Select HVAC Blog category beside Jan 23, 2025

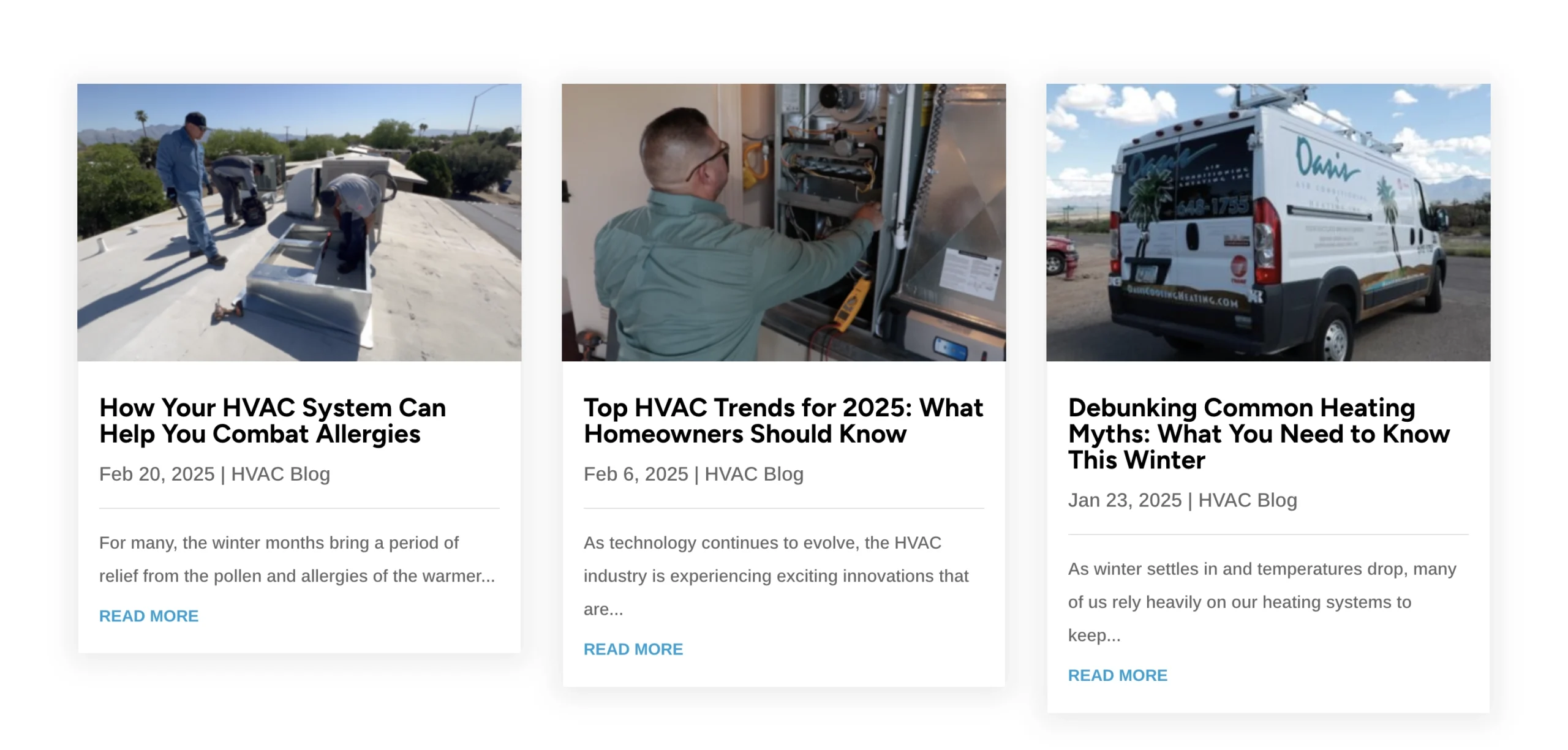point(1248,500)
